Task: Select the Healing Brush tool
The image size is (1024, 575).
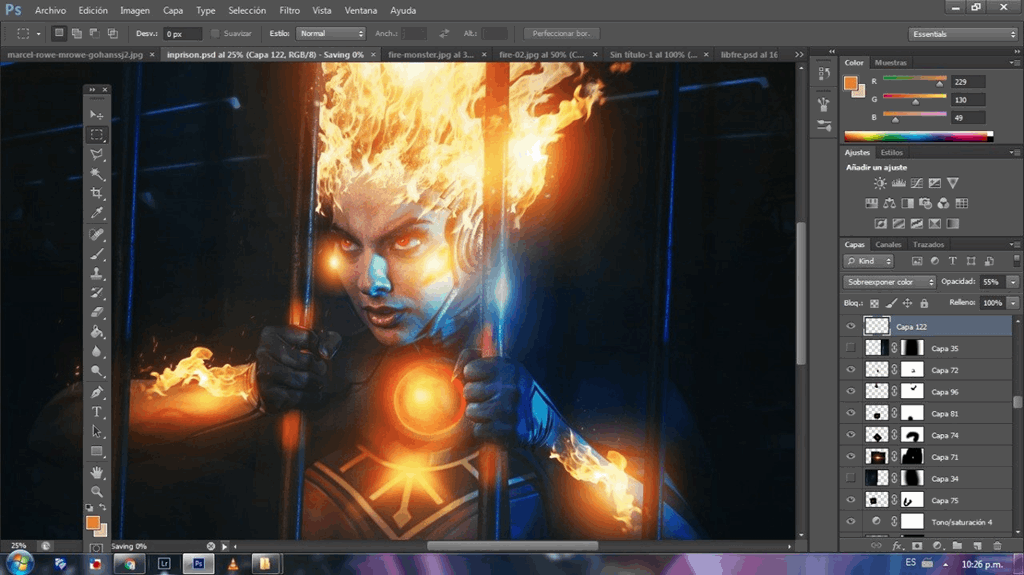Action: coord(97,234)
